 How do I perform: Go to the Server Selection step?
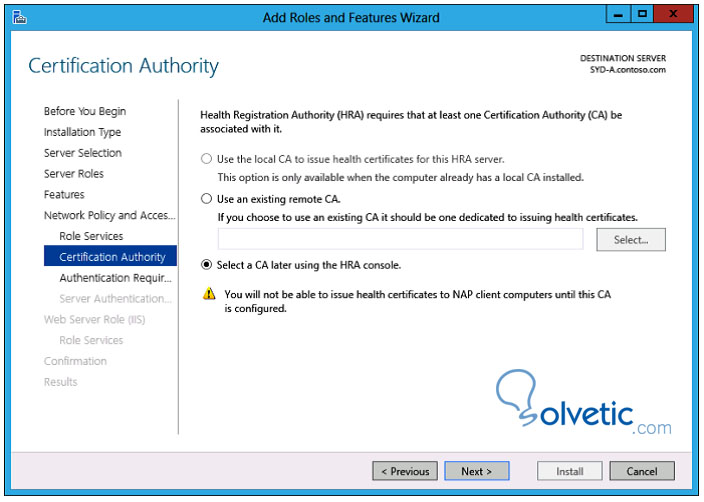(83, 153)
